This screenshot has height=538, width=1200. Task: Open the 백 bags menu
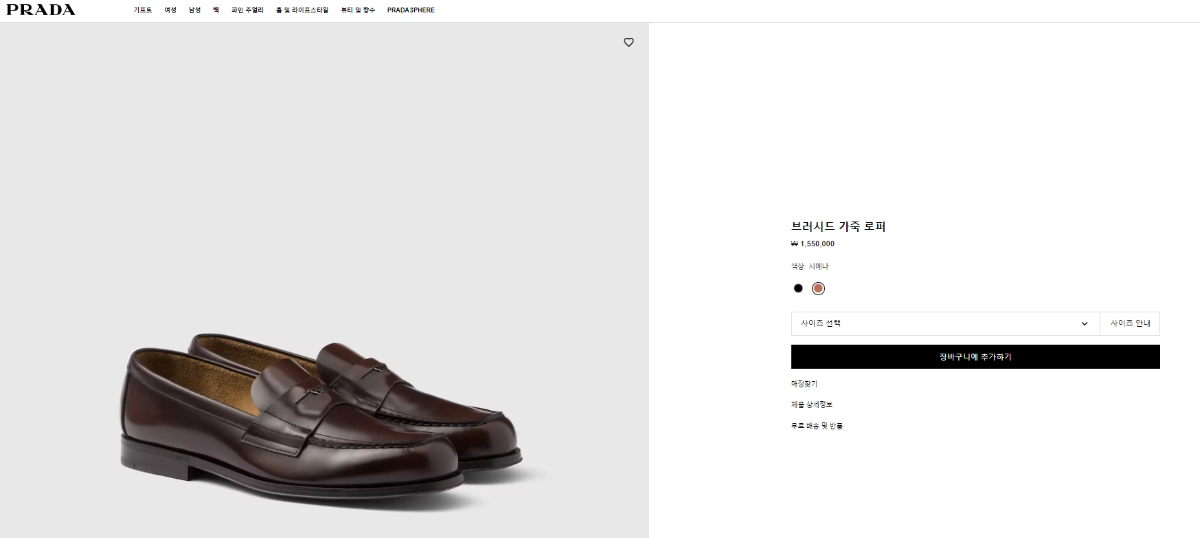(x=216, y=10)
